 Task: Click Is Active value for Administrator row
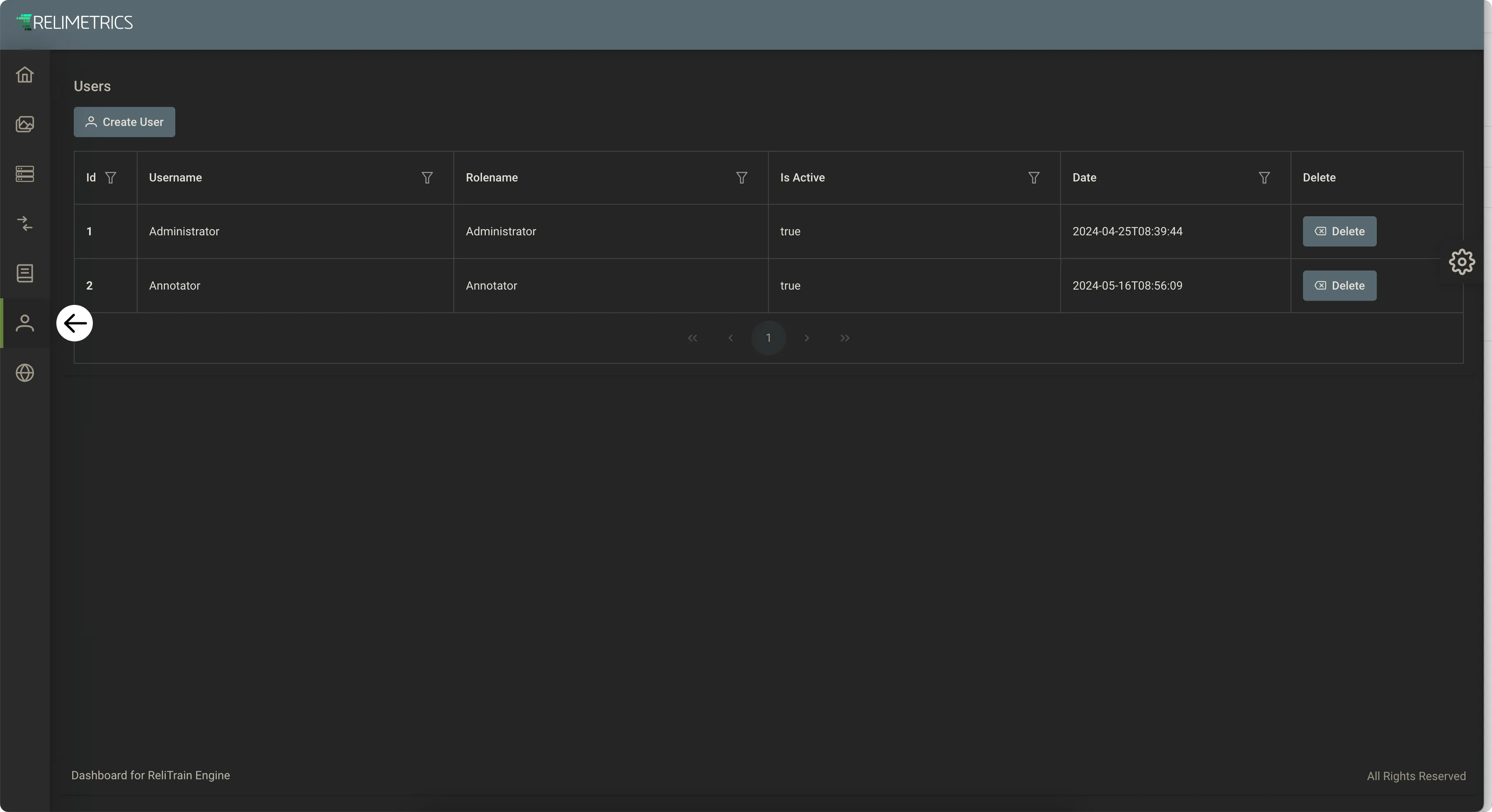click(790, 232)
